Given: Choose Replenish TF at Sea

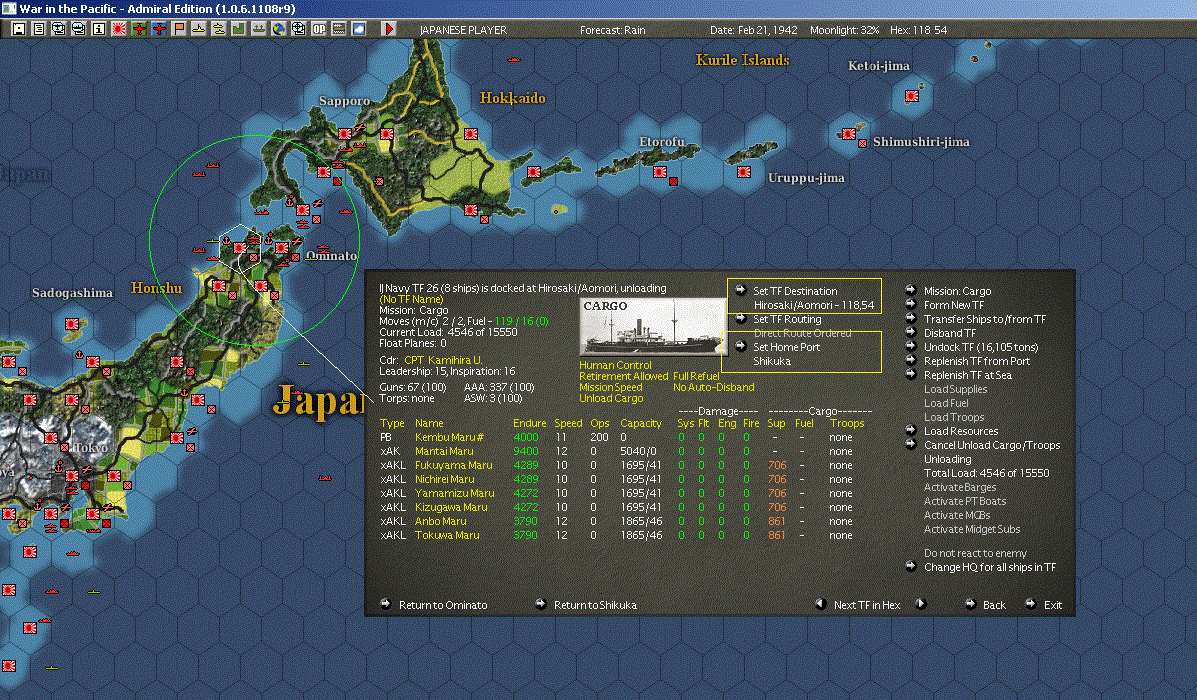Looking at the screenshot, I should click(x=968, y=375).
